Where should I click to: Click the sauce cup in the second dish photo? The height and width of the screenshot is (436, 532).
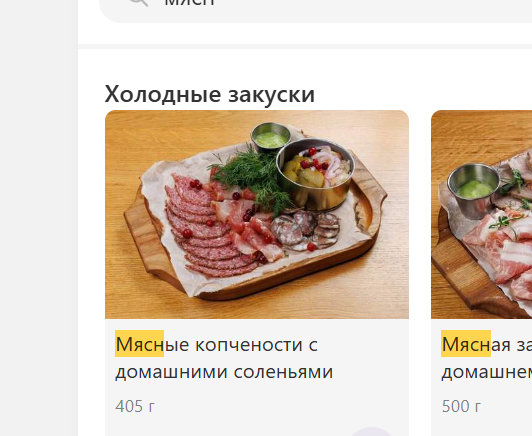(474, 190)
